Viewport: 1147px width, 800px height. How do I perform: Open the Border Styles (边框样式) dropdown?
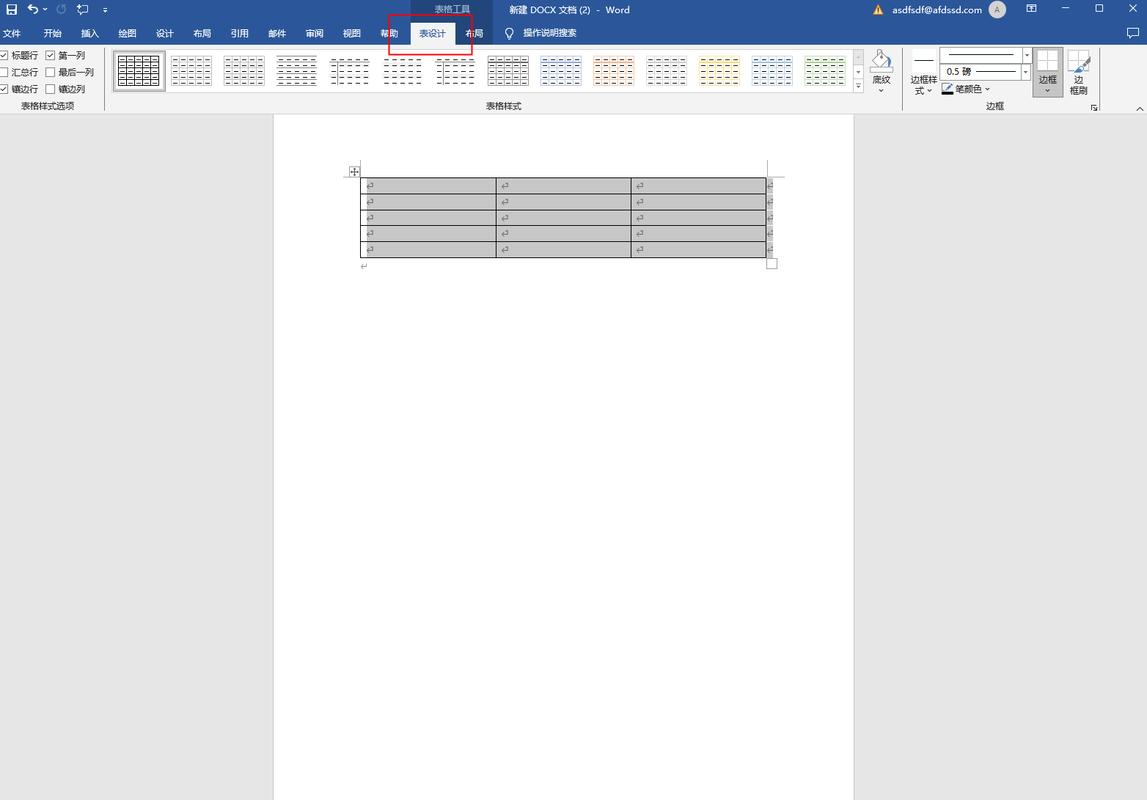(x=923, y=73)
